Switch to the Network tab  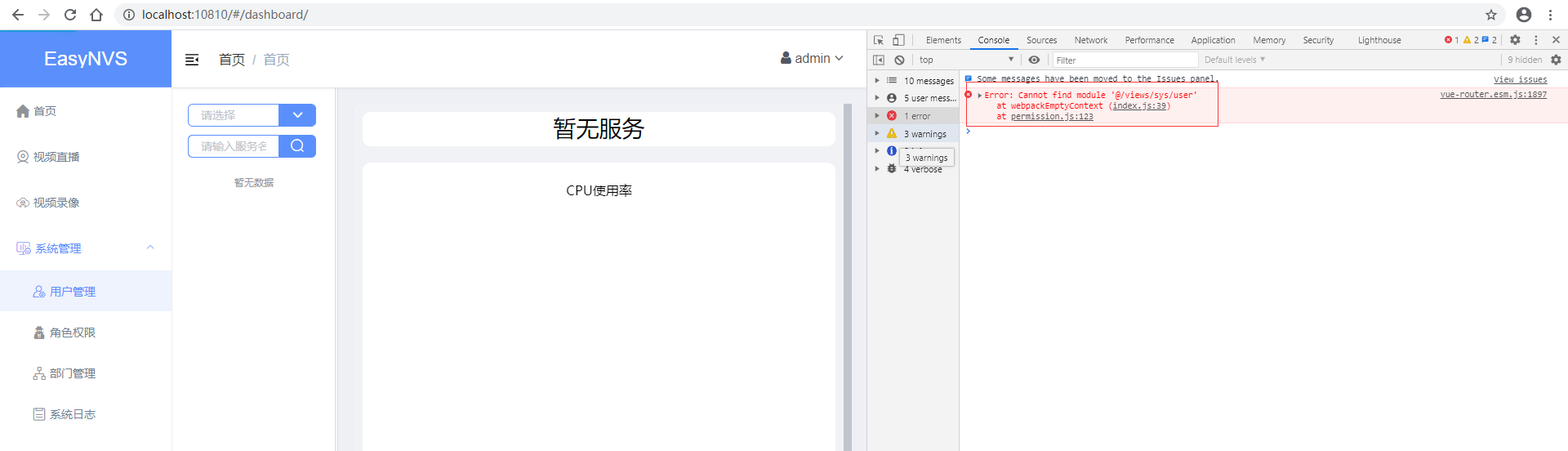click(x=1091, y=40)
